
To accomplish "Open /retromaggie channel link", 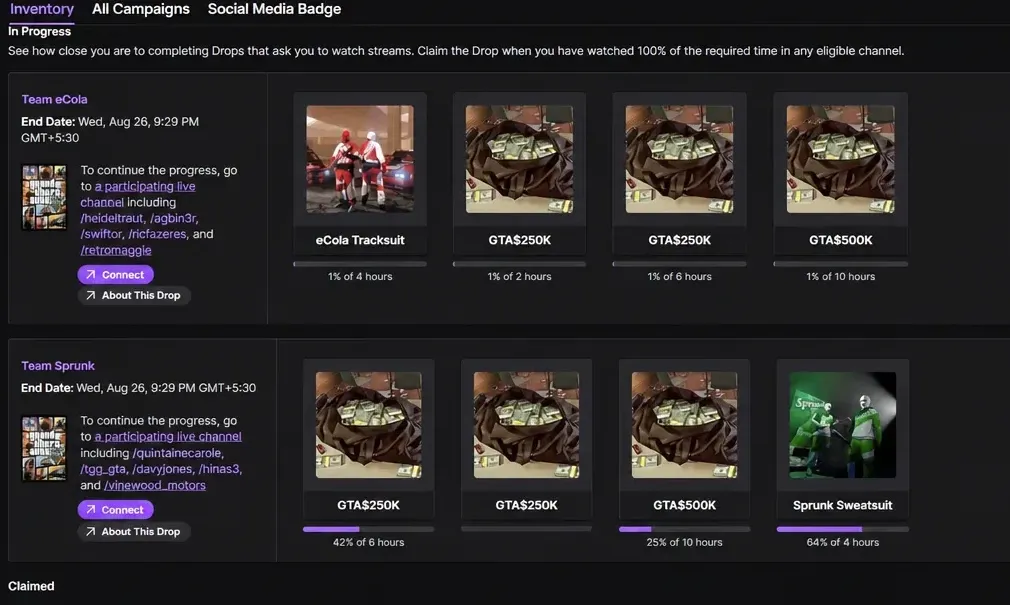I will point(116,250).
